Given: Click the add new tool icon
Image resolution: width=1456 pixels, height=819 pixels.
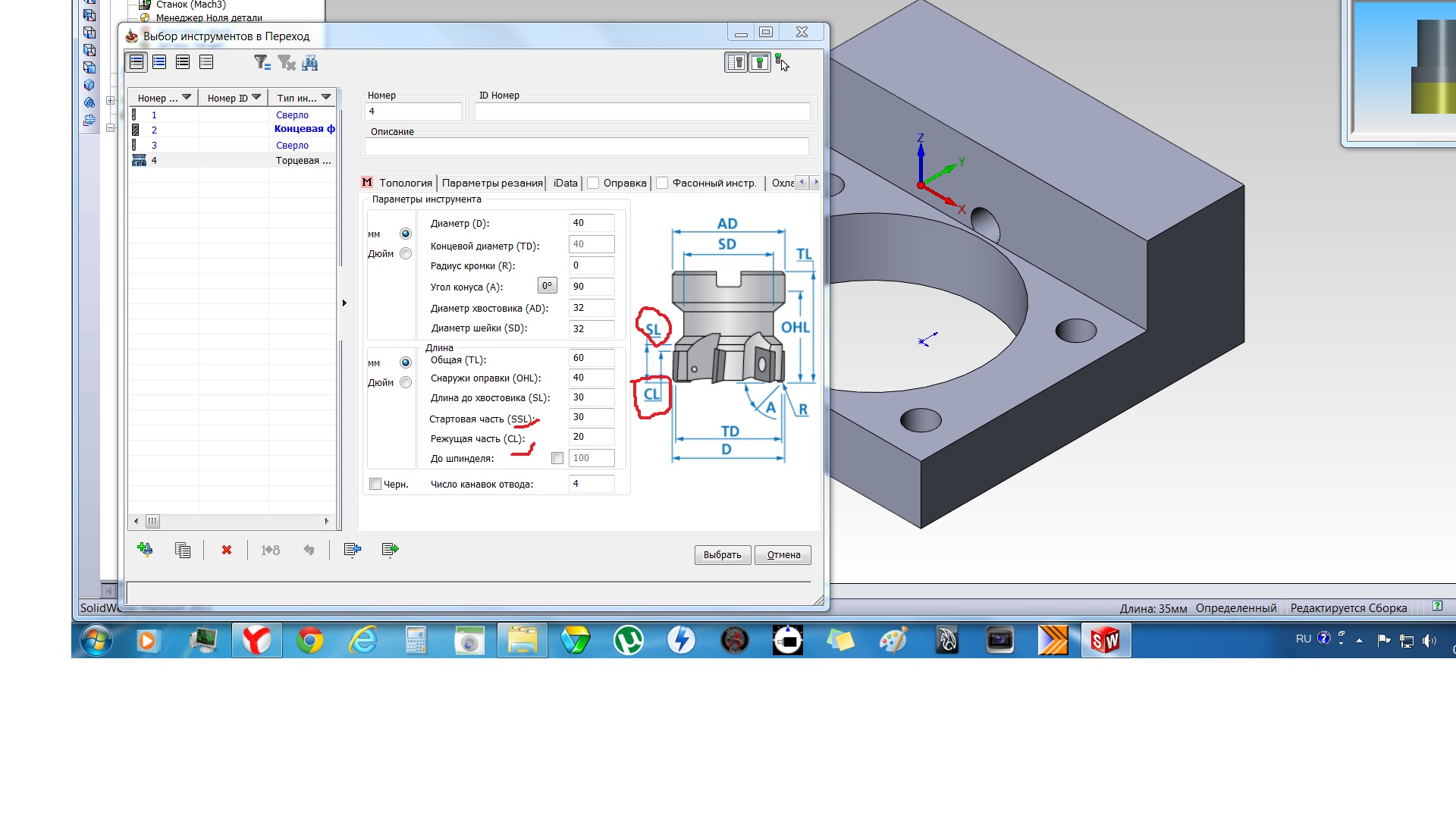Looking at the screenshot, I should [145, 550].
